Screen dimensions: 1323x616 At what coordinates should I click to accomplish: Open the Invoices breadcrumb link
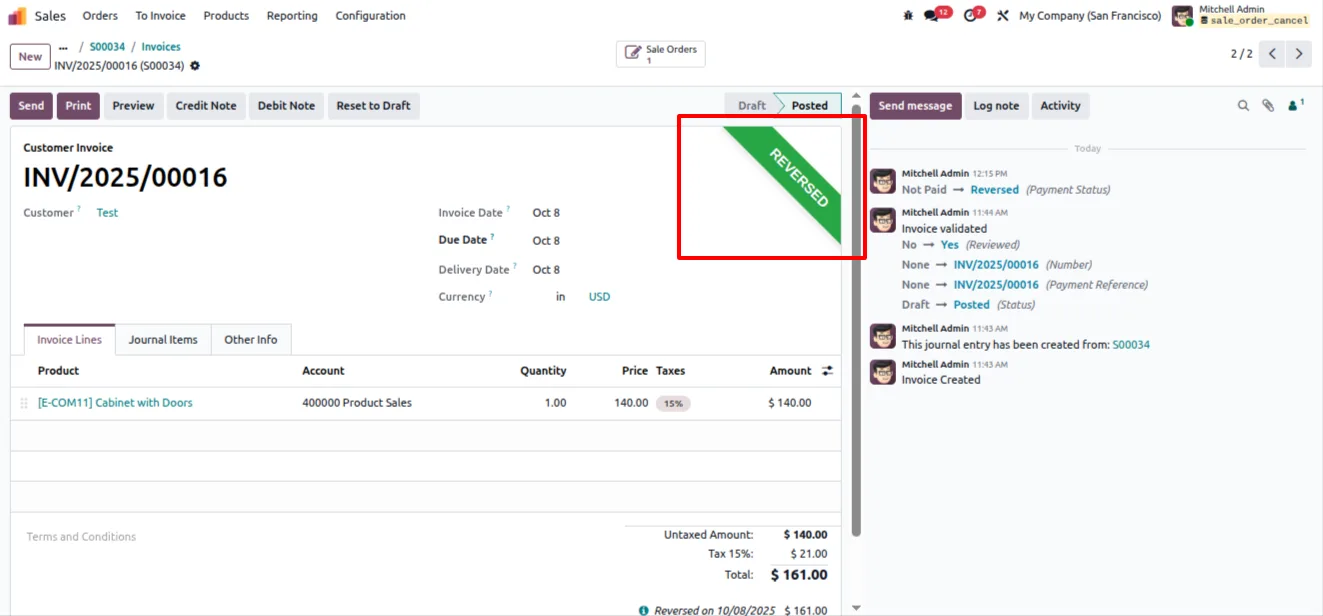tap(161, 47)
